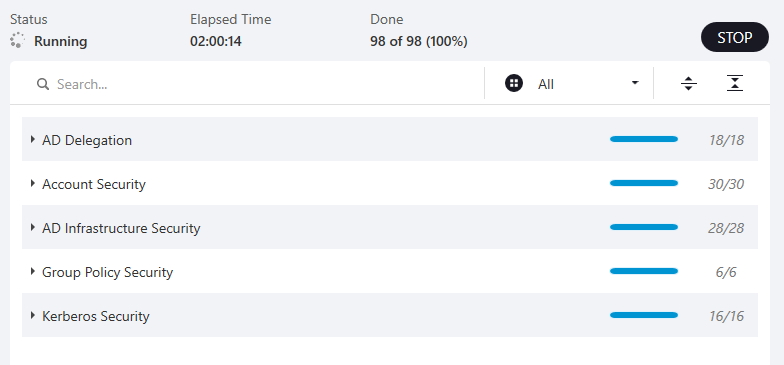Expand the AD Delegation category
Image resolution: width=784 pixels, height=365 pixels.
pyautogui.click(x=32, y=140)
